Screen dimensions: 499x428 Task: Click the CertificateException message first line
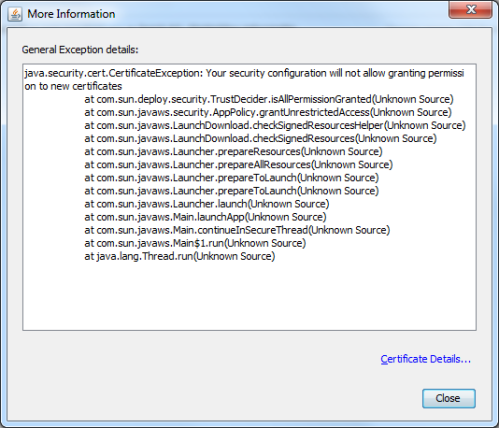click(244, 73)
